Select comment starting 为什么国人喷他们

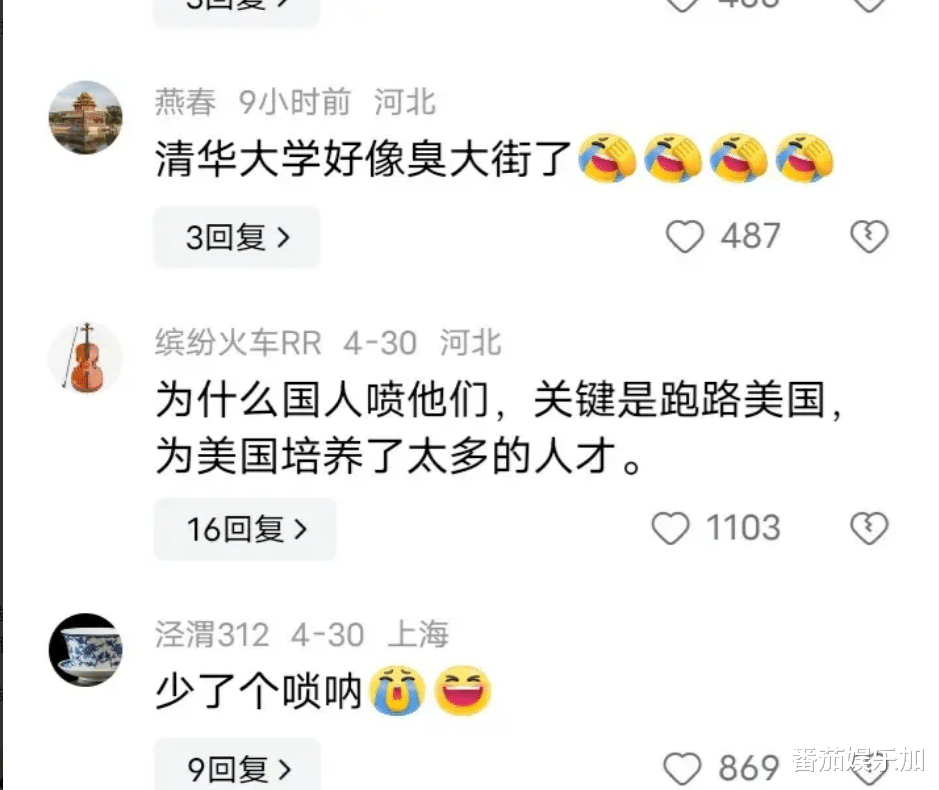tap(499, 428)
